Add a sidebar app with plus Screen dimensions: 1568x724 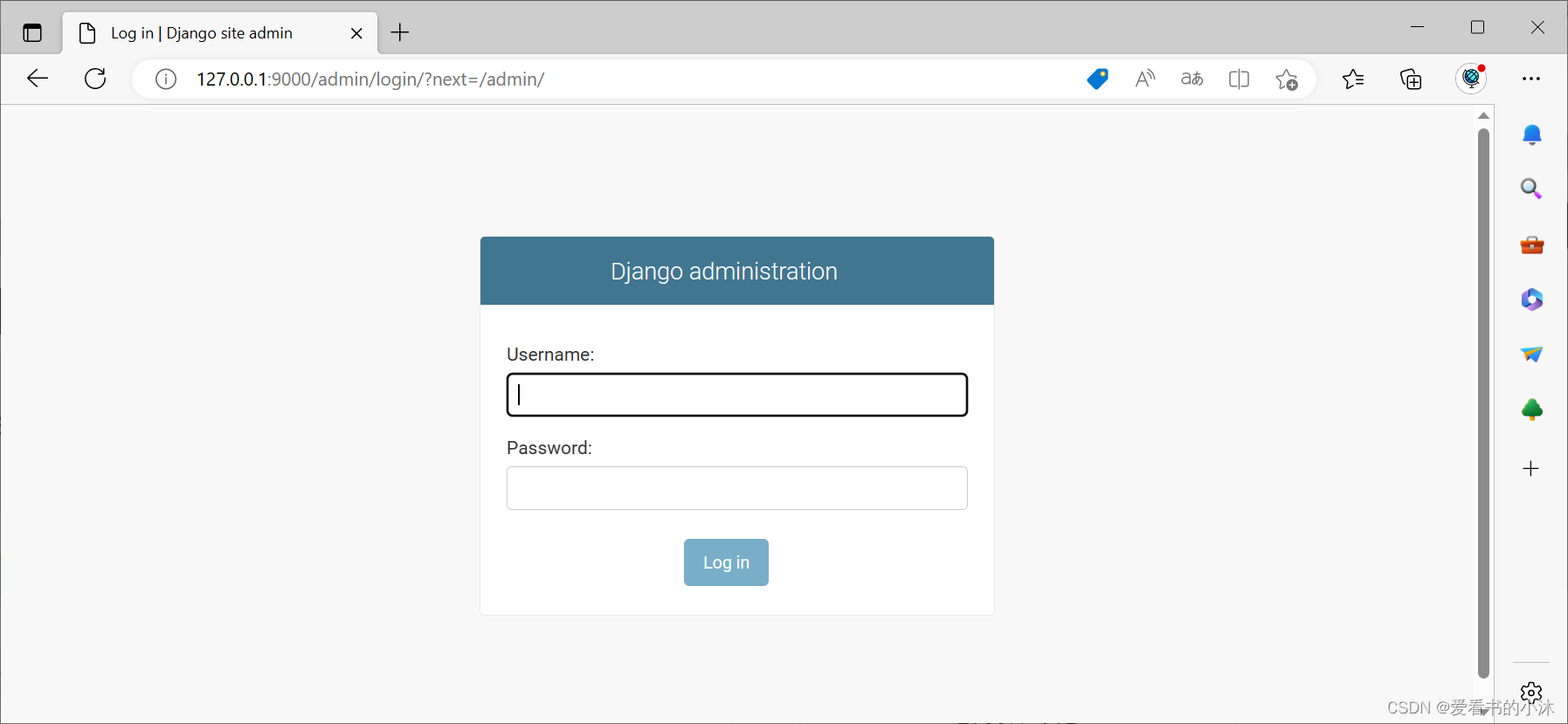point(1531,469)
